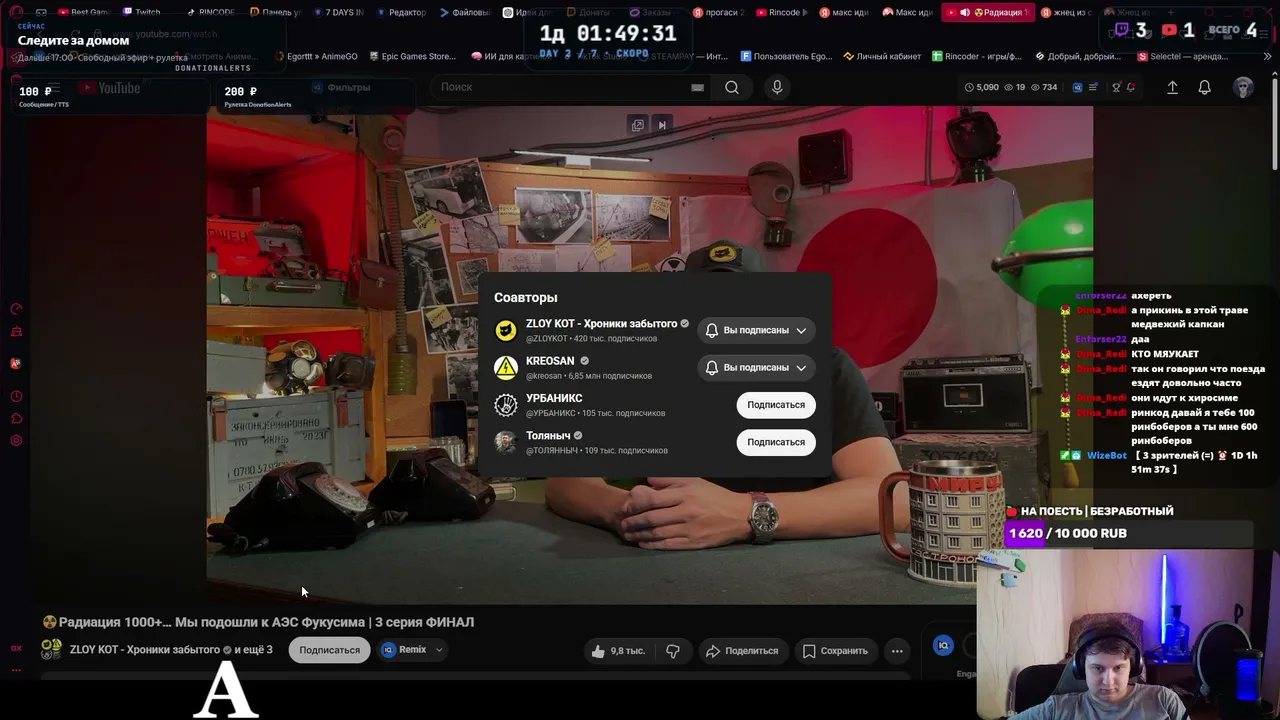Open the Egorttt AnimeGO bookmark

(x=316, y=56)
